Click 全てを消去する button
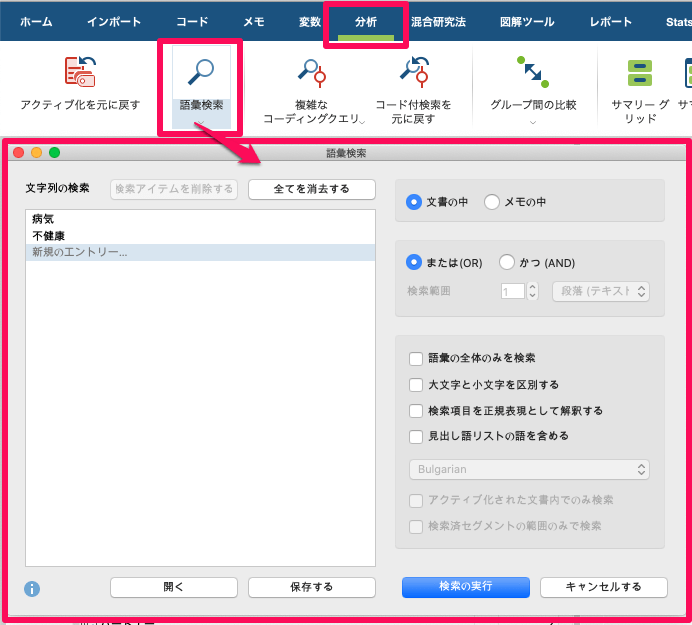The height and width of the screenshot is (625, 692). click(x=312, y=189)
